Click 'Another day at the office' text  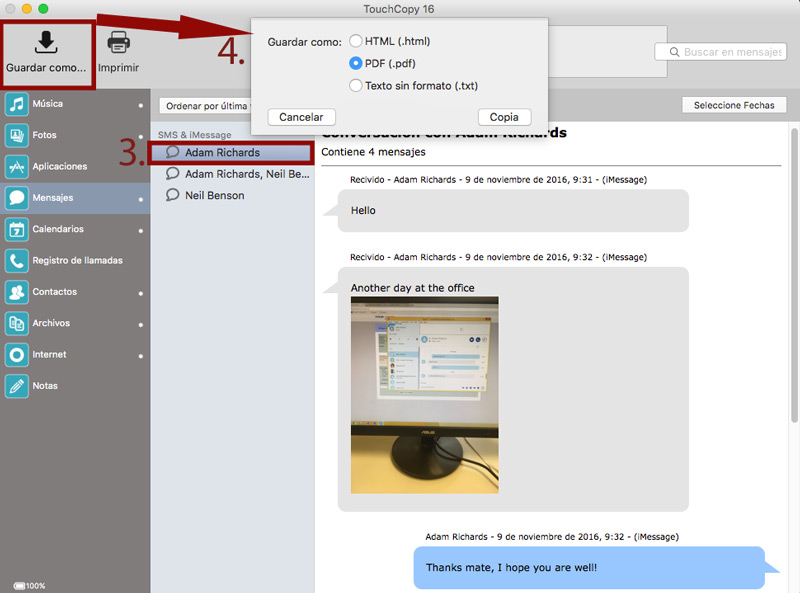click(412, 288)
